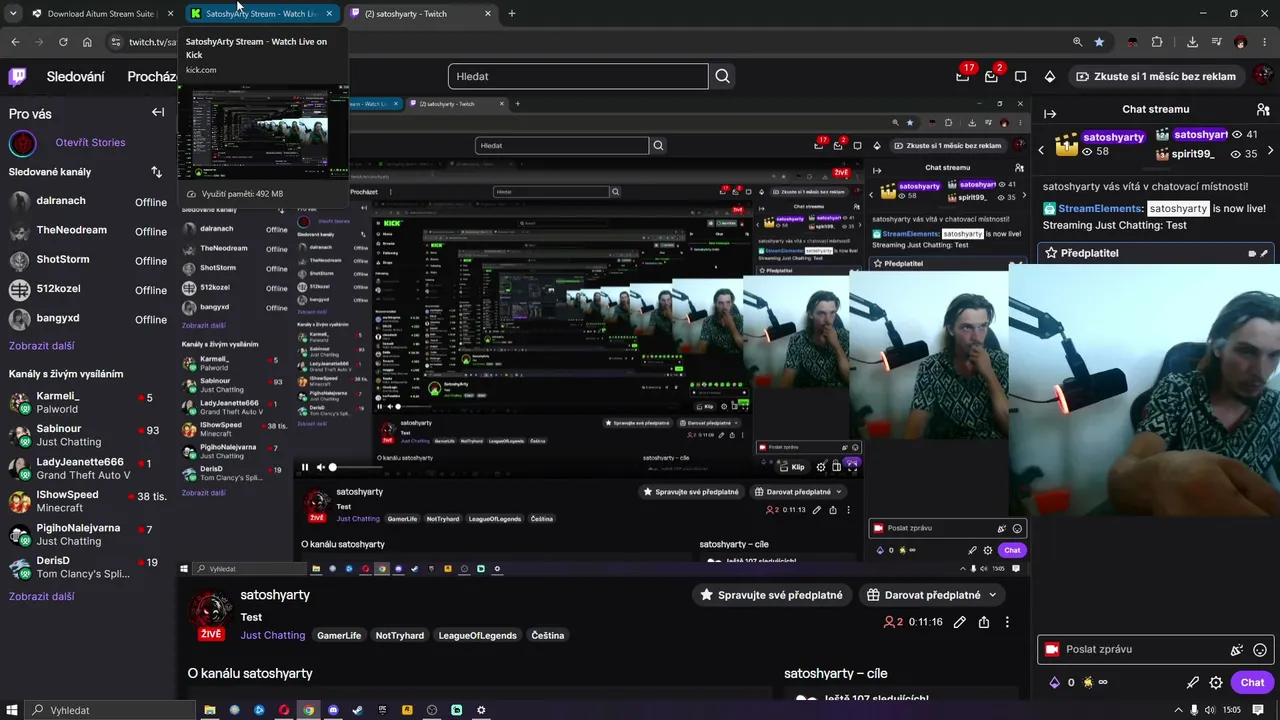Open chat settings gear
1280x720 pixels.
point(1216,683)
